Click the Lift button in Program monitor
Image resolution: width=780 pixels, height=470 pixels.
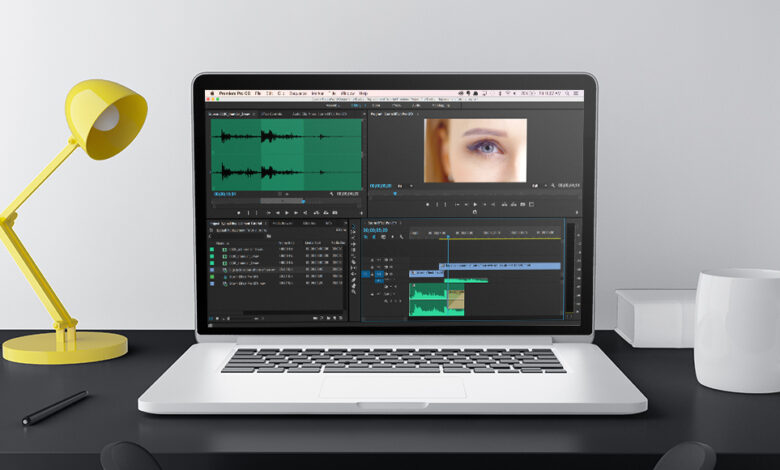pos(504,204)
